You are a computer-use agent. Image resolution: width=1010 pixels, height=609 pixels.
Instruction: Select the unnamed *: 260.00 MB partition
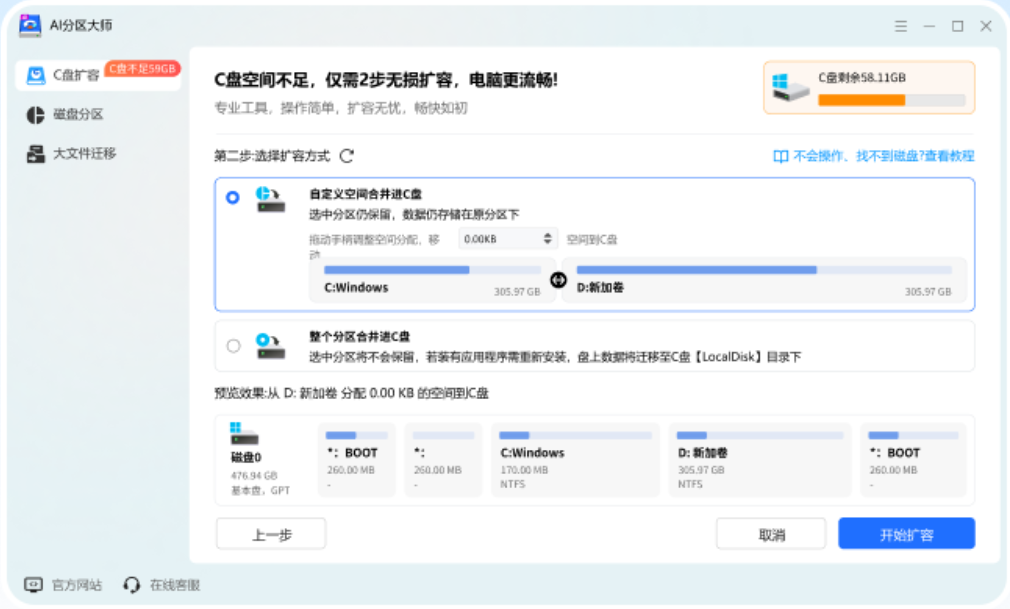pyautogui.click(x=443, y=459)
